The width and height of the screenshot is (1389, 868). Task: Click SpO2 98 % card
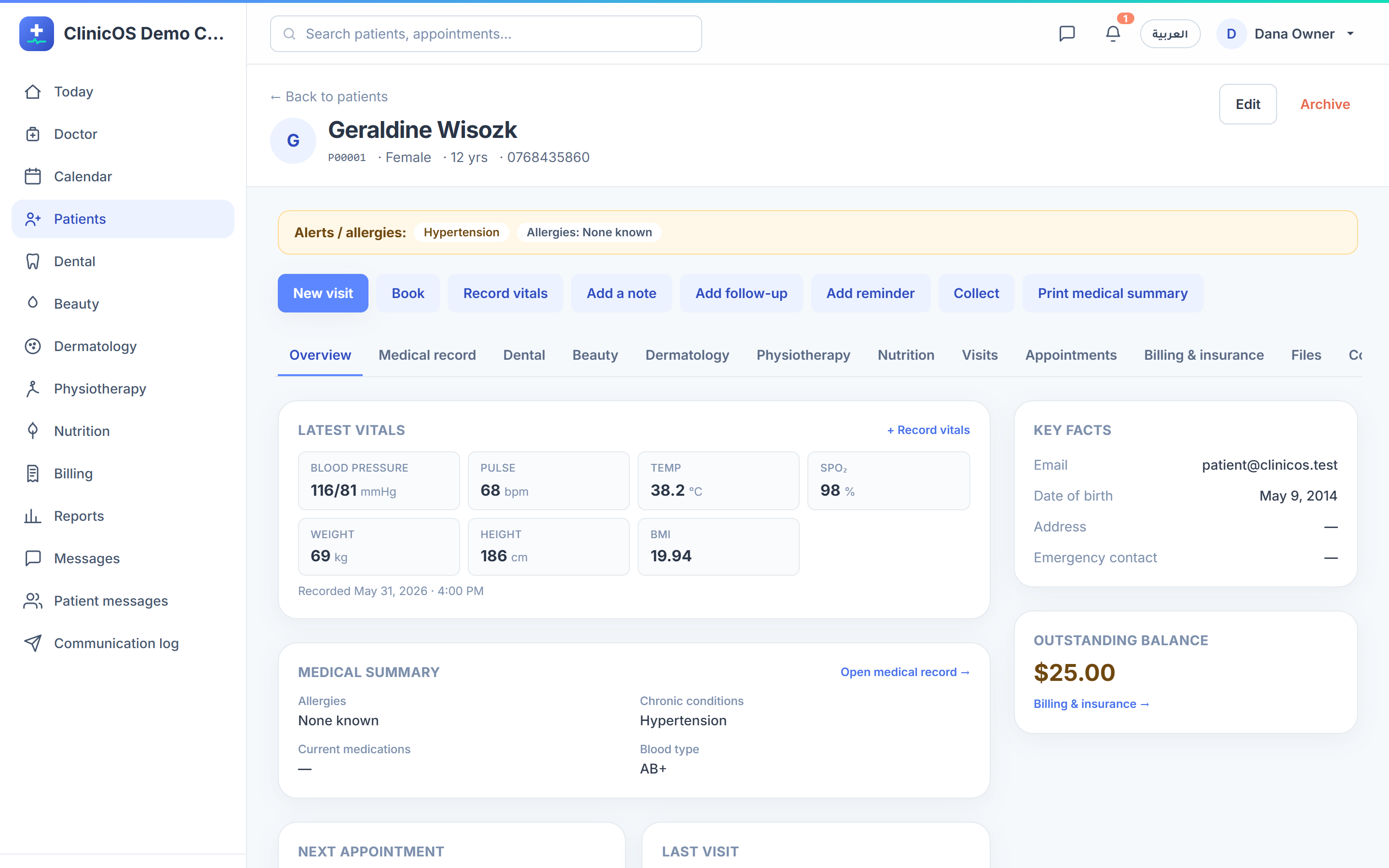point(888,480)
